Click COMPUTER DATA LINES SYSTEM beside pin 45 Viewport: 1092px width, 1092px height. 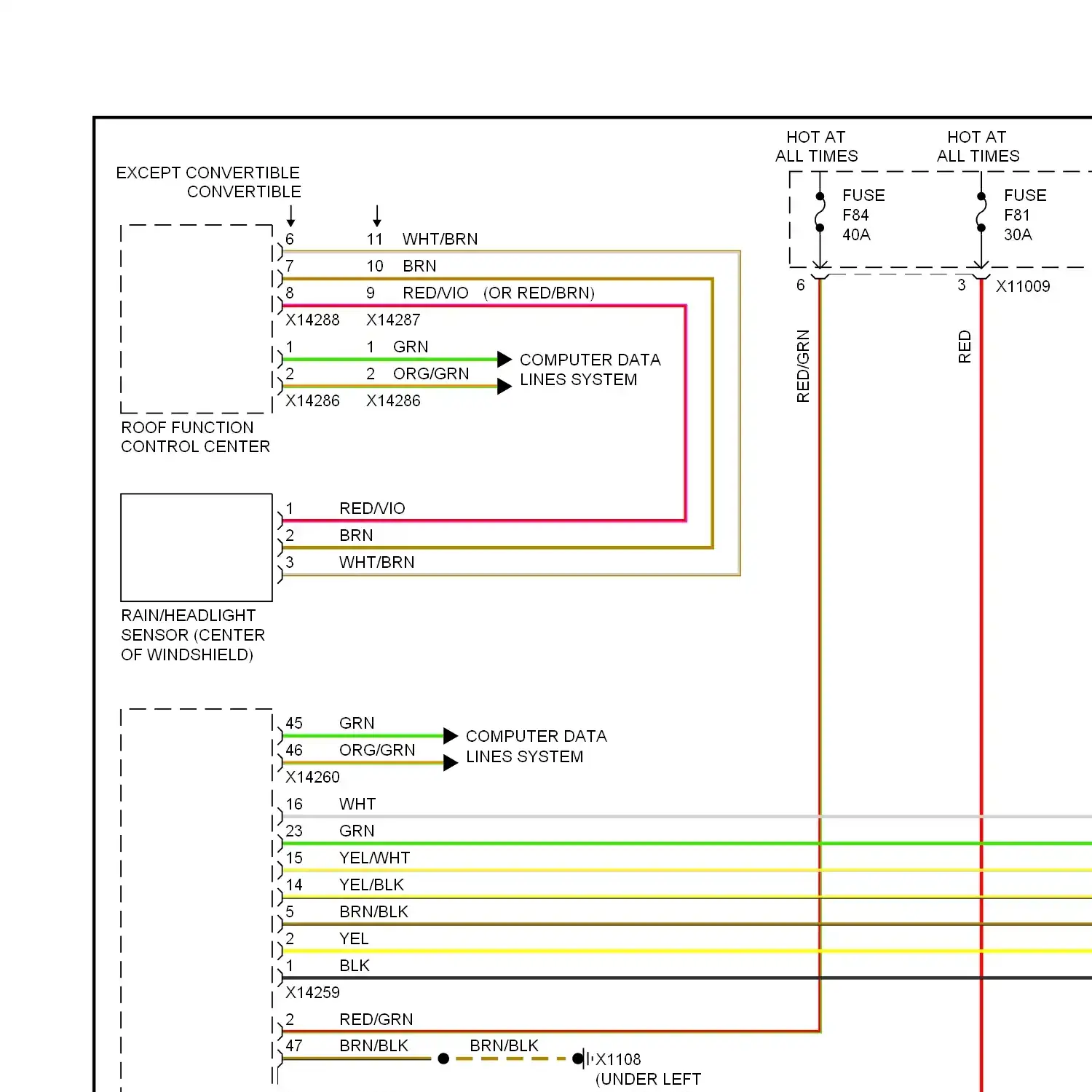[x=536, y=746]
